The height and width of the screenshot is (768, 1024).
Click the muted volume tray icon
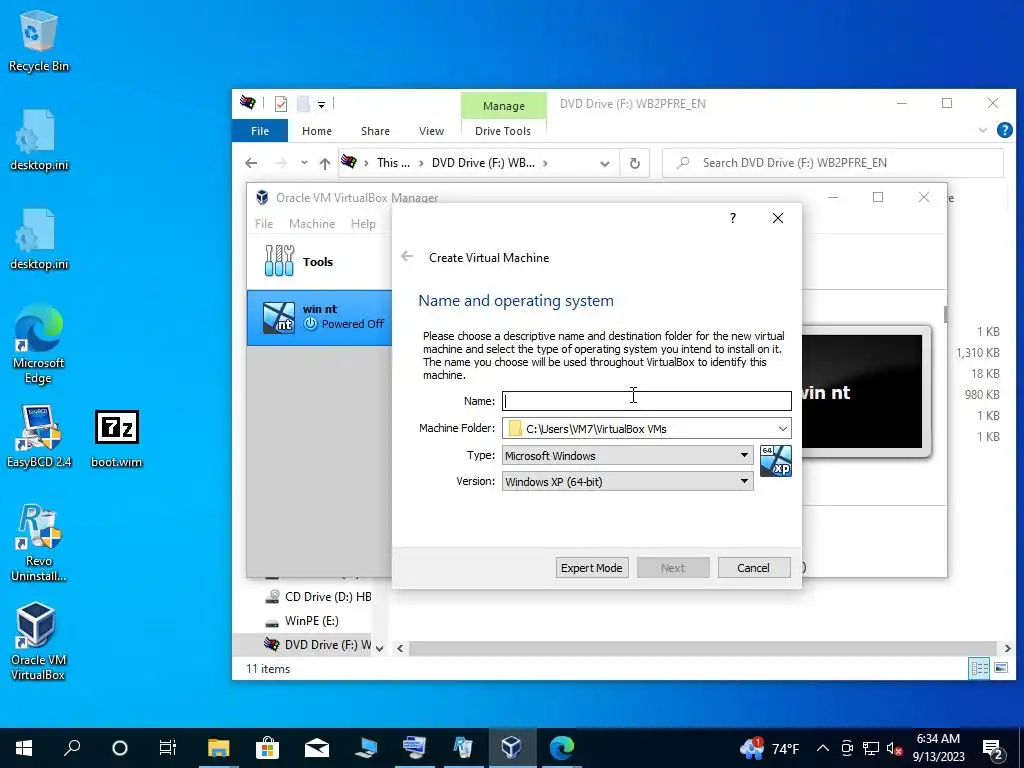pos(894,748)
